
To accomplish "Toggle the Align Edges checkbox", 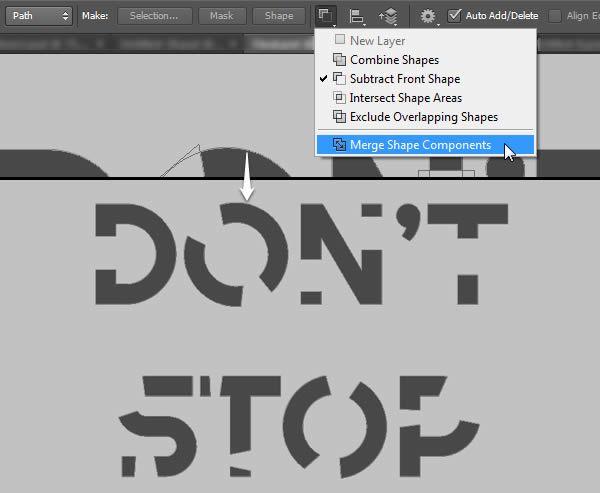I will point(555,16).
